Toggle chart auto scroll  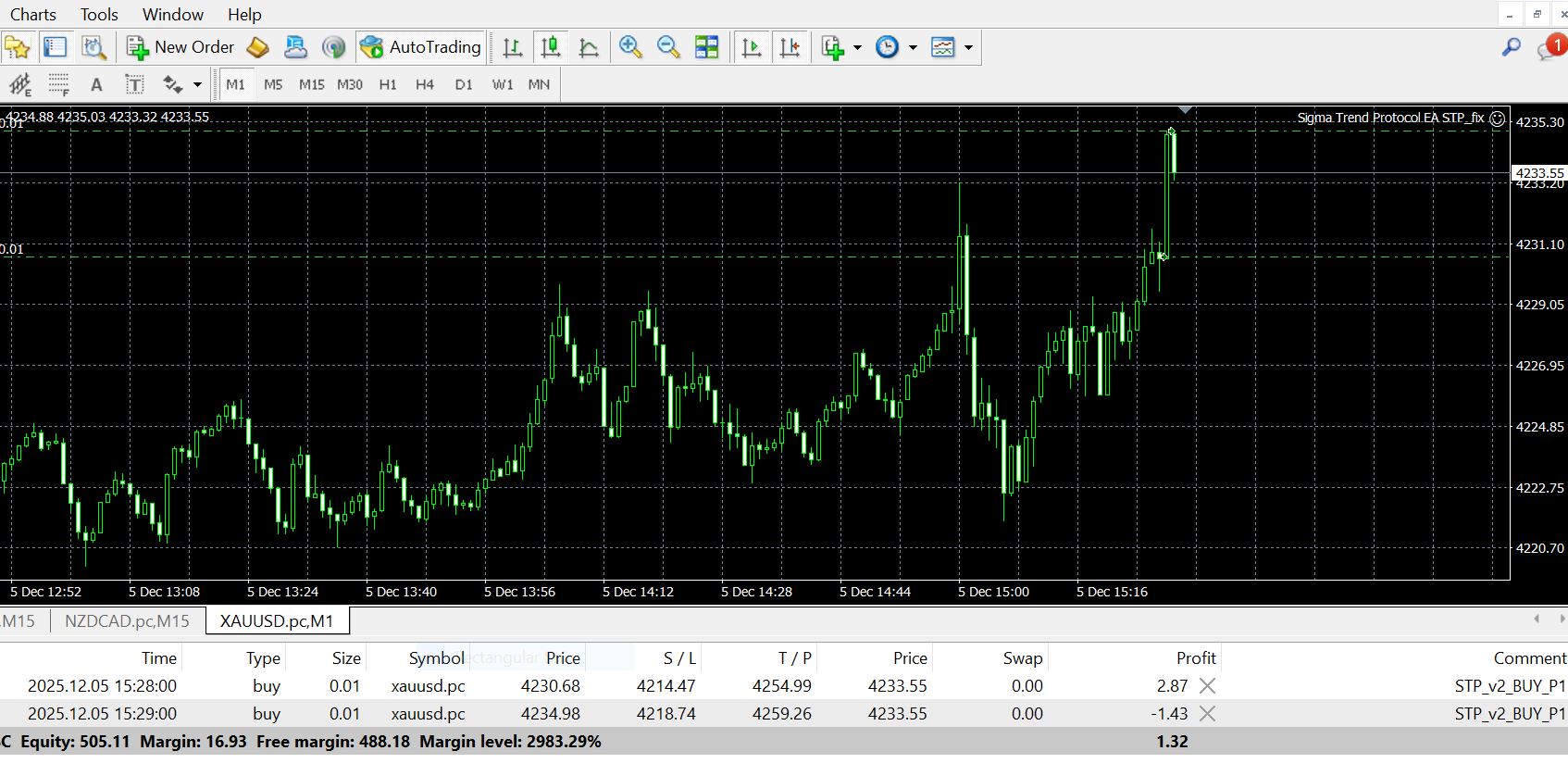click(752, 47)
